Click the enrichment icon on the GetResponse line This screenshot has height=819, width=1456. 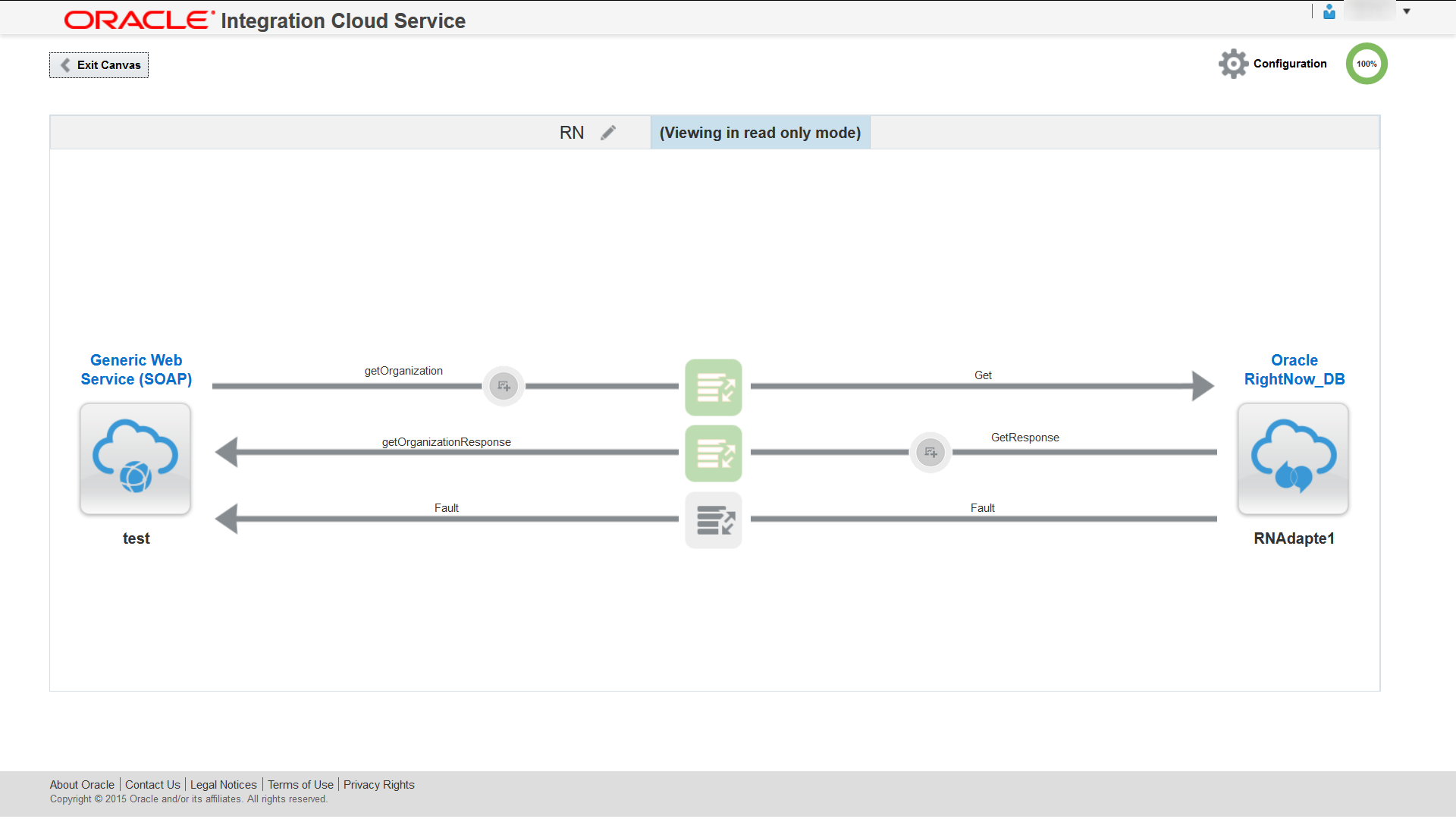pyautogui.click(x=930, y=452)
